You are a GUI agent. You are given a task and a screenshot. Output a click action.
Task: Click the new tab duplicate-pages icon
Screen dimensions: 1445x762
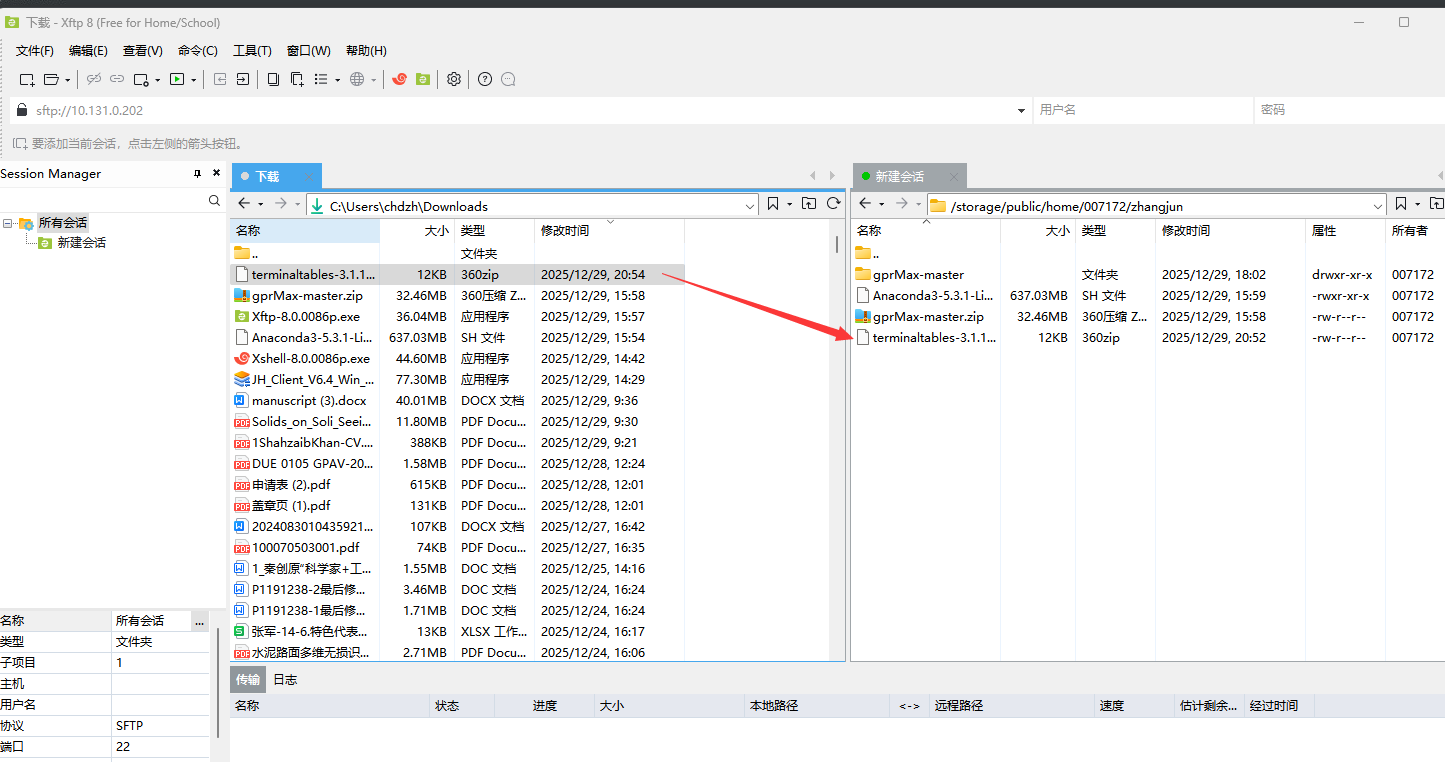pos(297,79)
